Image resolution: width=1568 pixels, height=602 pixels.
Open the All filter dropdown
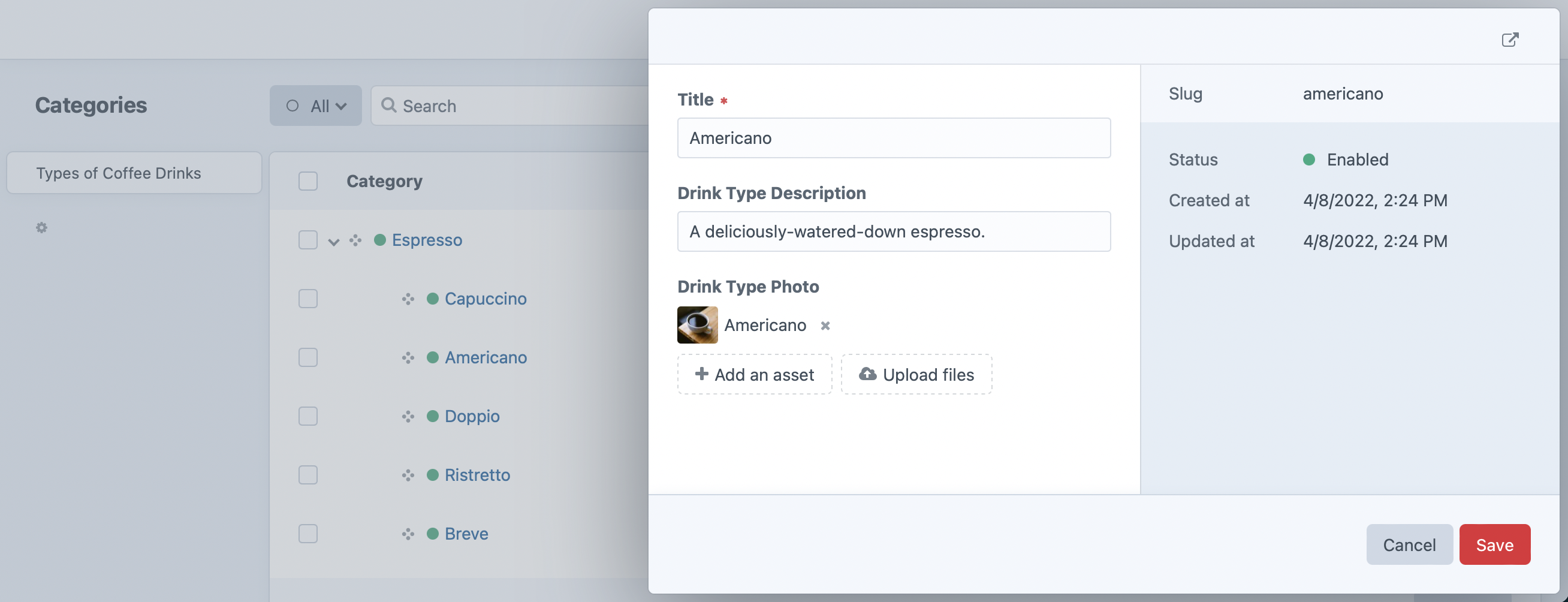(x=316, y=106)
